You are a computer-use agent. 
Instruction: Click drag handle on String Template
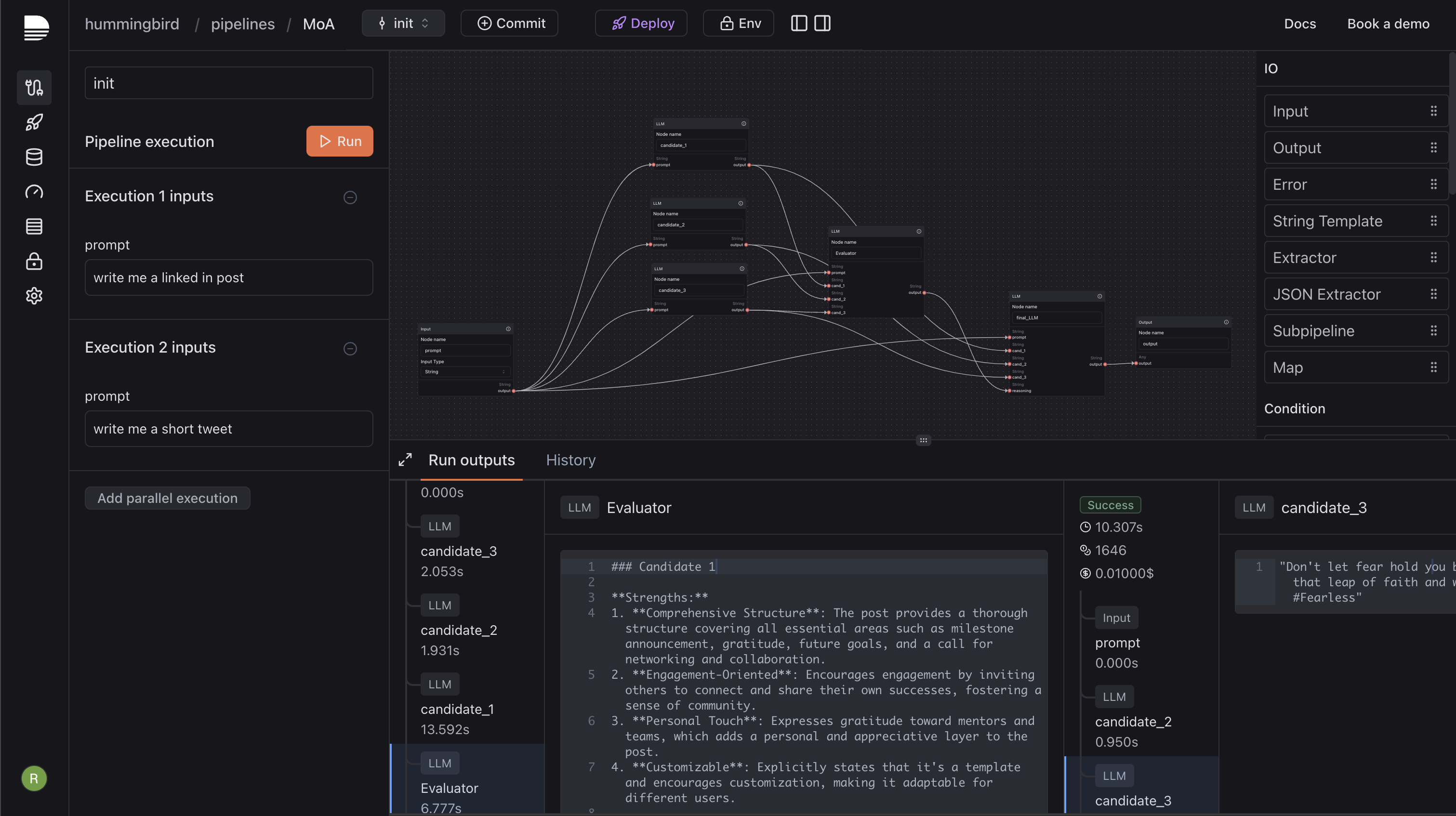(x=1433, y=221)
